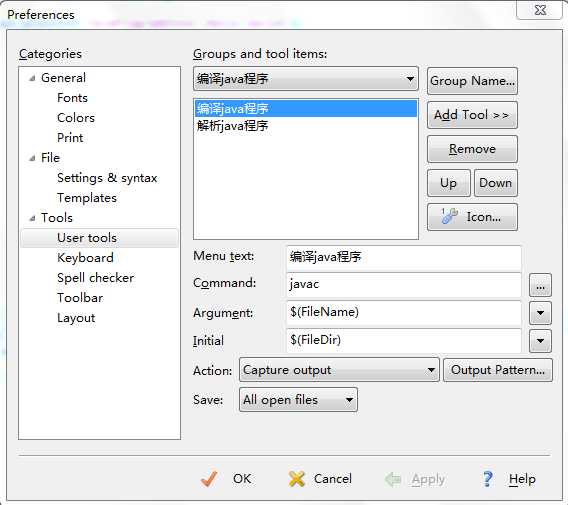Close the Preferences dialog
Image resolution: width=568 pixels, height=505 pixels.
point(540,10)
